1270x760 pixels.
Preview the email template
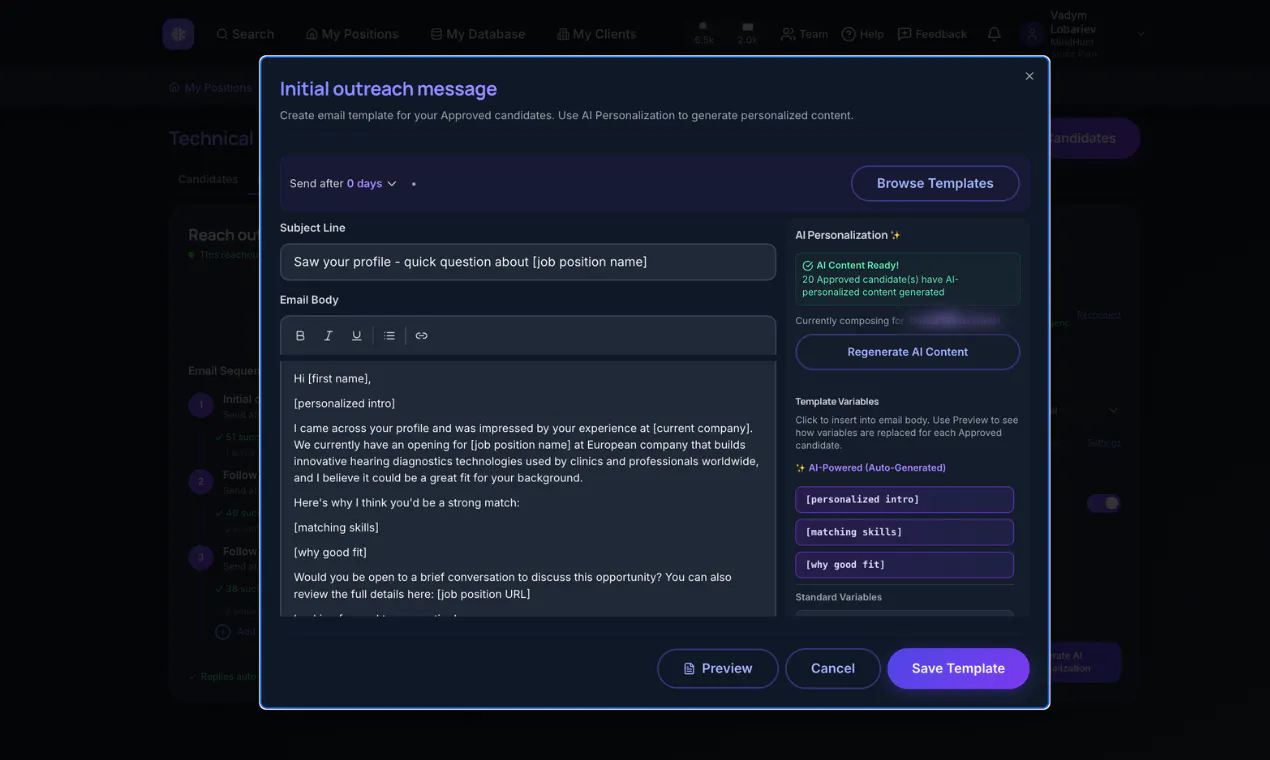(717, 668)
